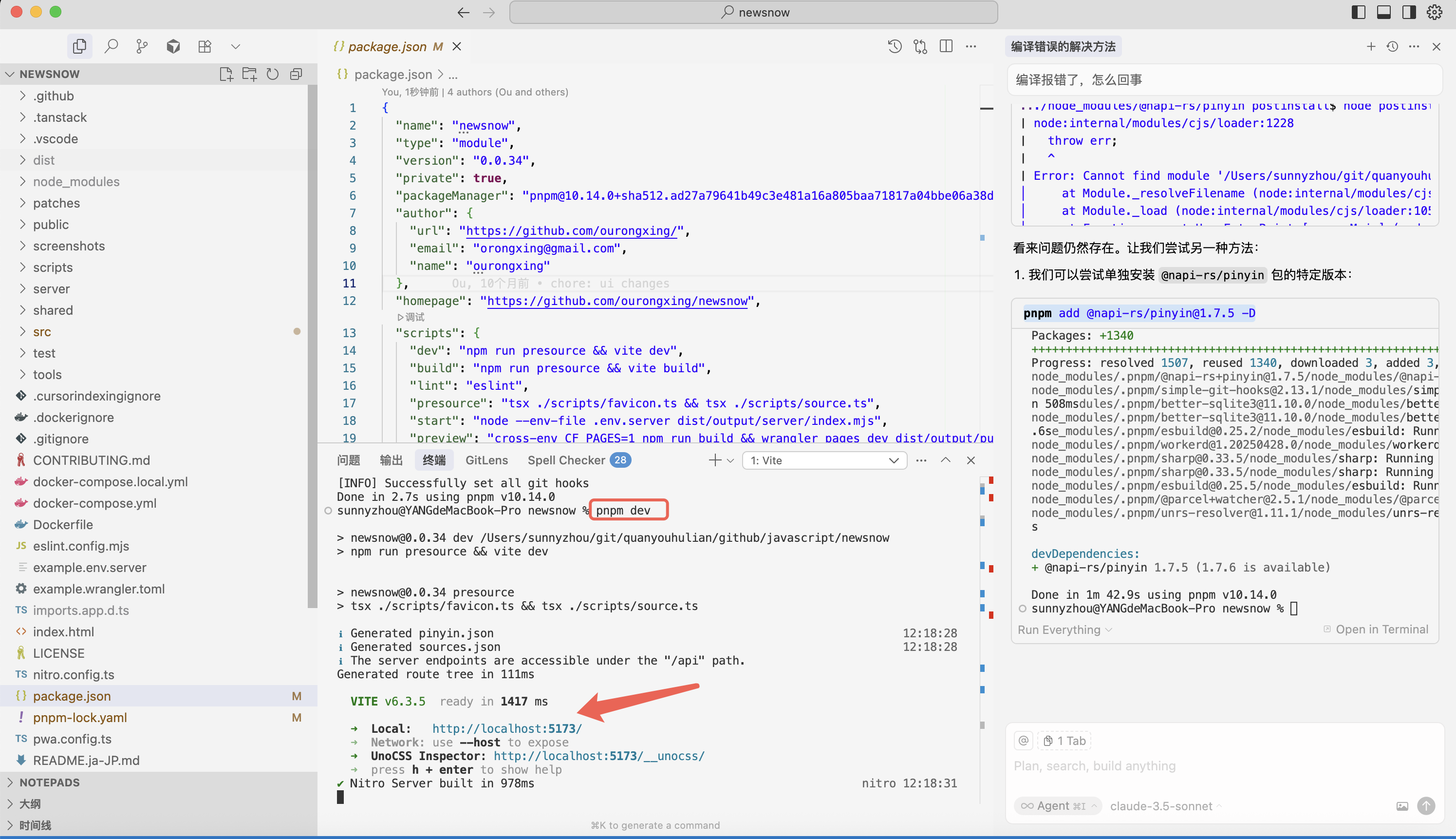Close the AI chat panel

point(1437,47)
